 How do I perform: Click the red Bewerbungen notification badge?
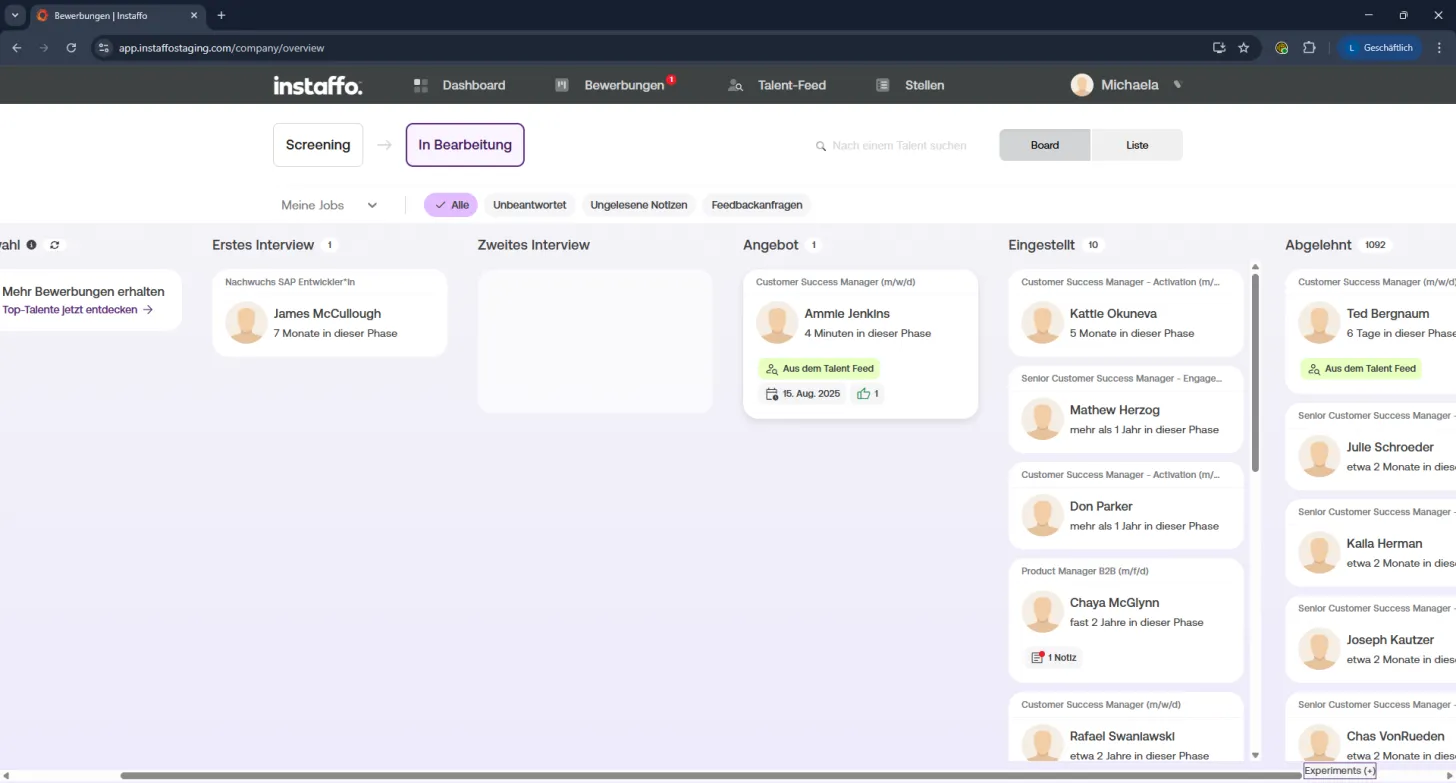point(671,79)
